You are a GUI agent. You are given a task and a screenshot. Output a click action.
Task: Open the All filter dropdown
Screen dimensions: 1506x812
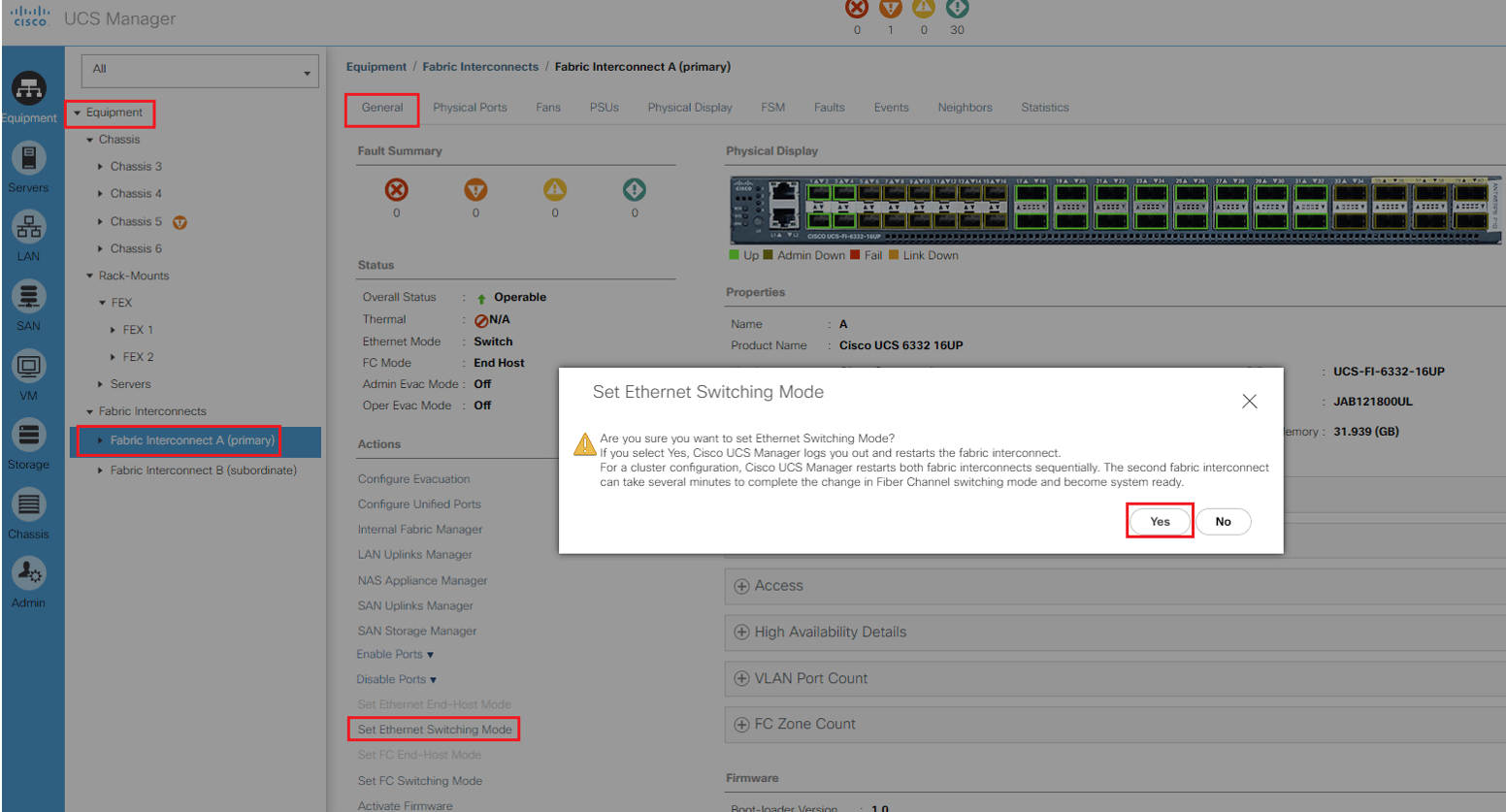coord(200,71)
